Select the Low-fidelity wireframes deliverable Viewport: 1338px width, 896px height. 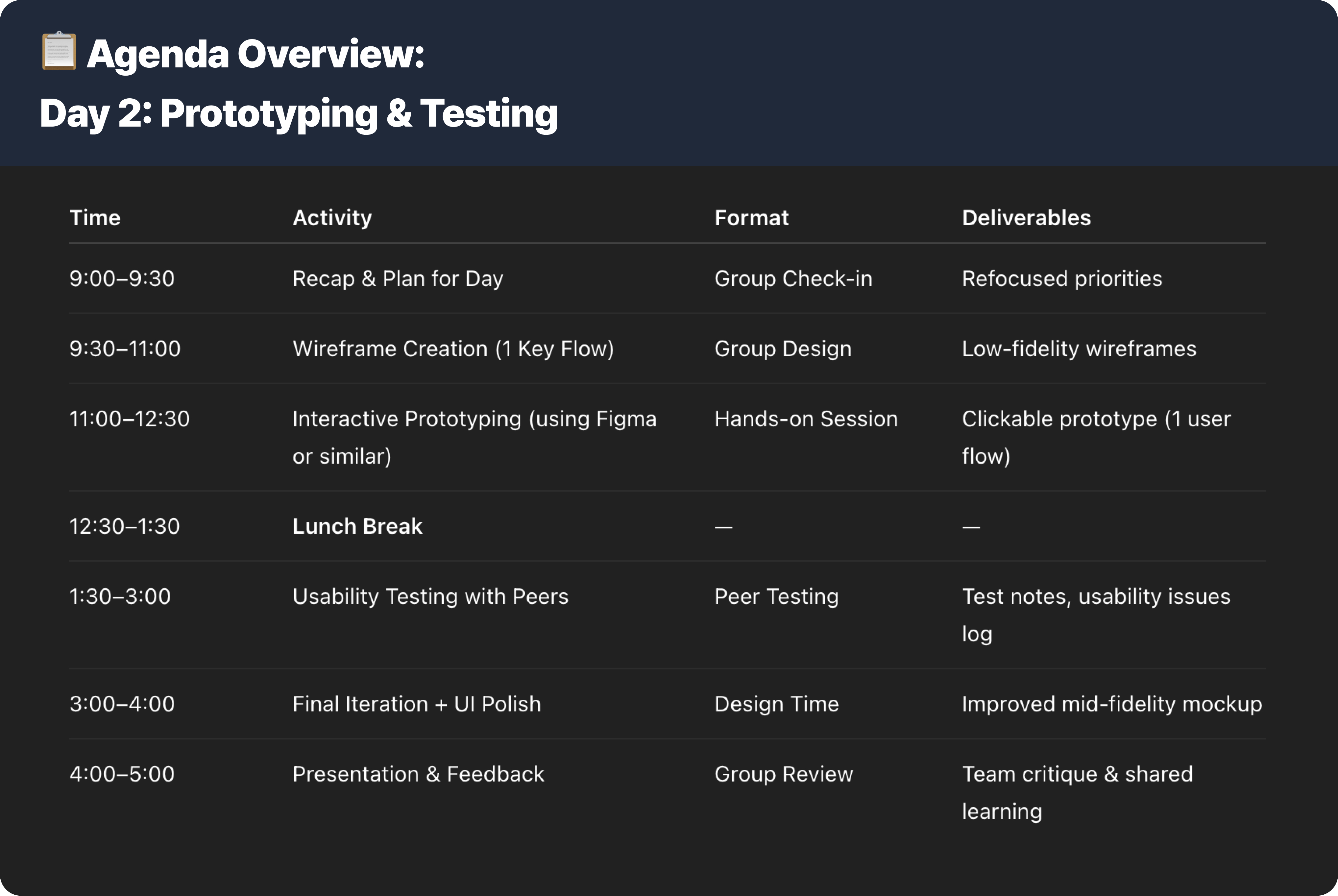point(1079,349)
